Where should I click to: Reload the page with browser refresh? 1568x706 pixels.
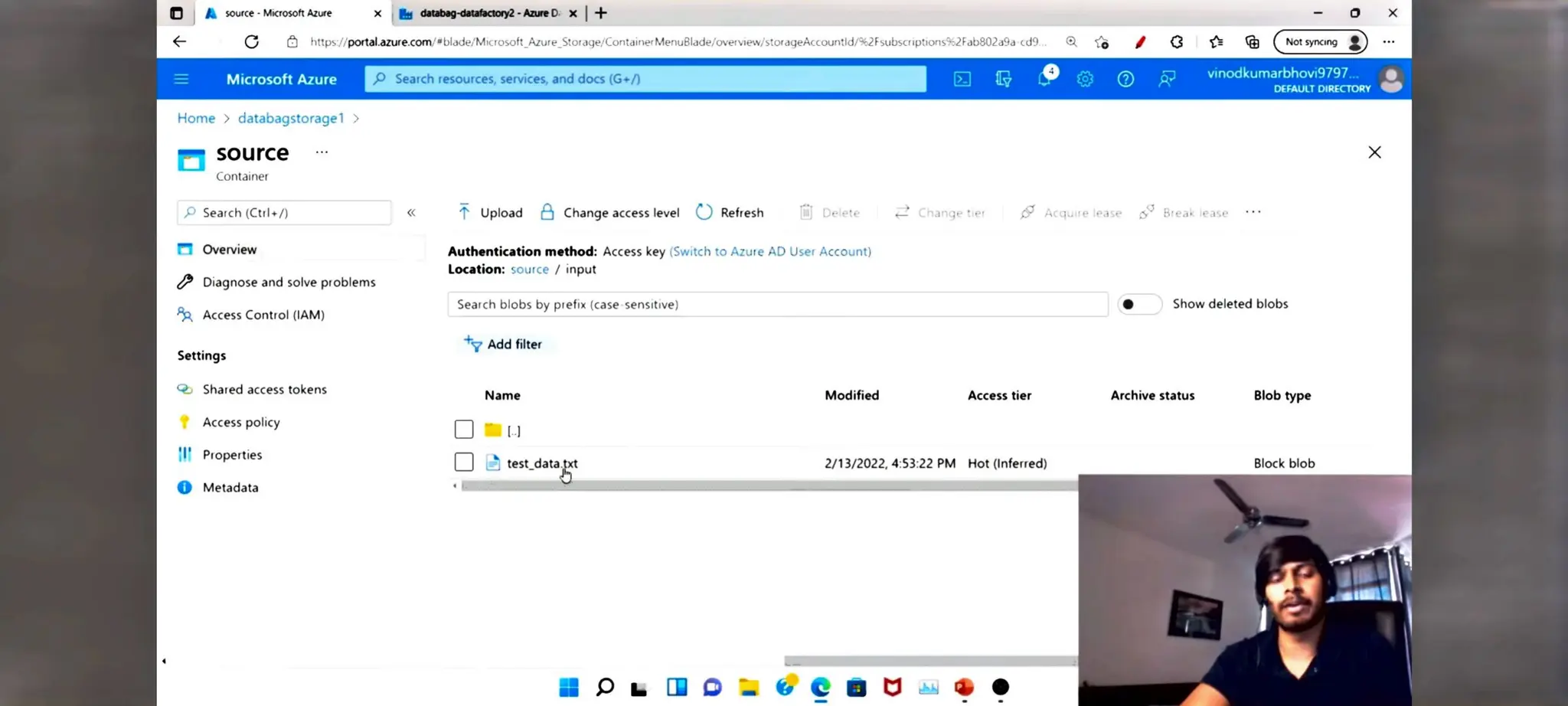(251, 41)
